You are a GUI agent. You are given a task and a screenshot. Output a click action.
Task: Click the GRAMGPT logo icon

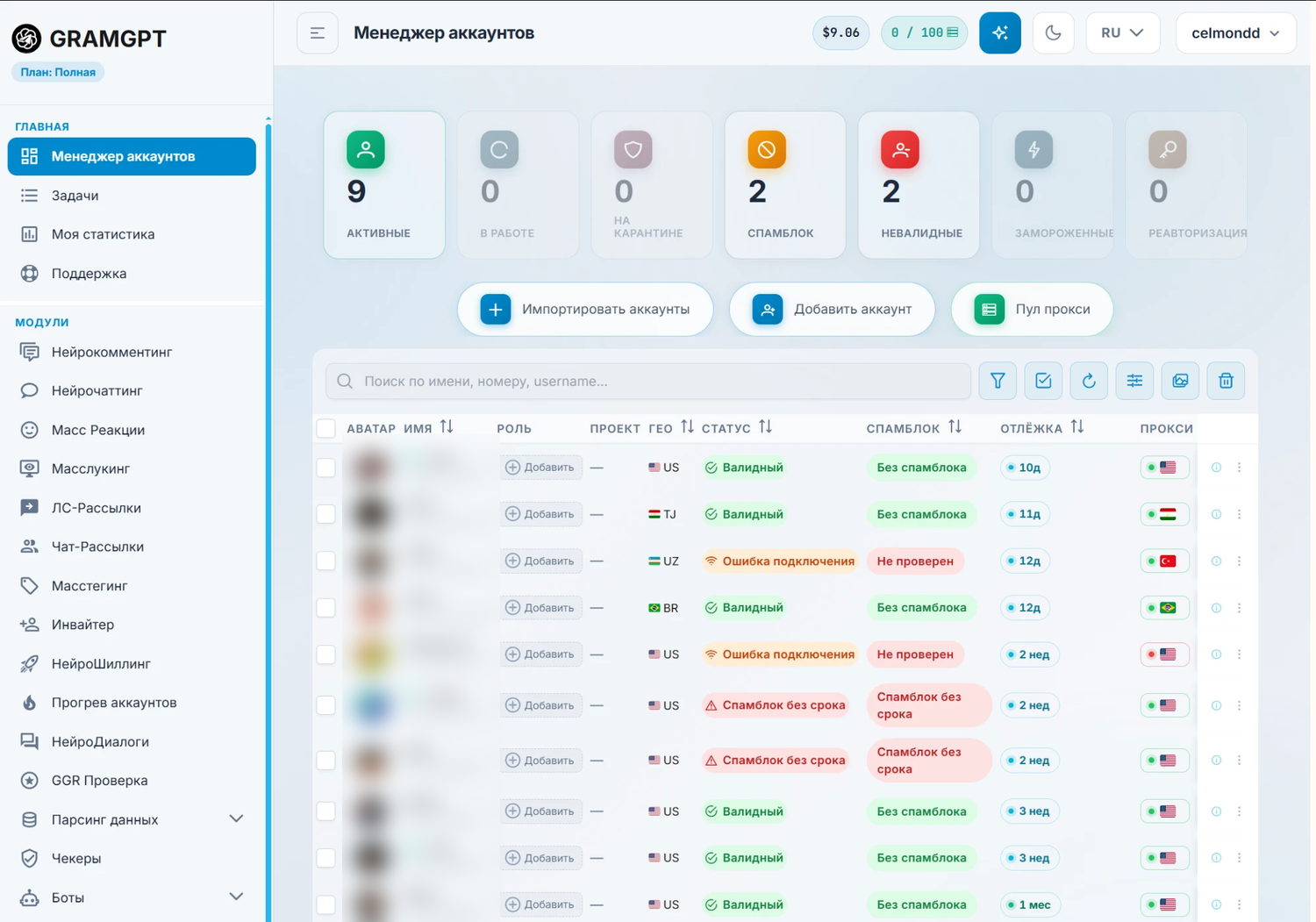point(26,38)
